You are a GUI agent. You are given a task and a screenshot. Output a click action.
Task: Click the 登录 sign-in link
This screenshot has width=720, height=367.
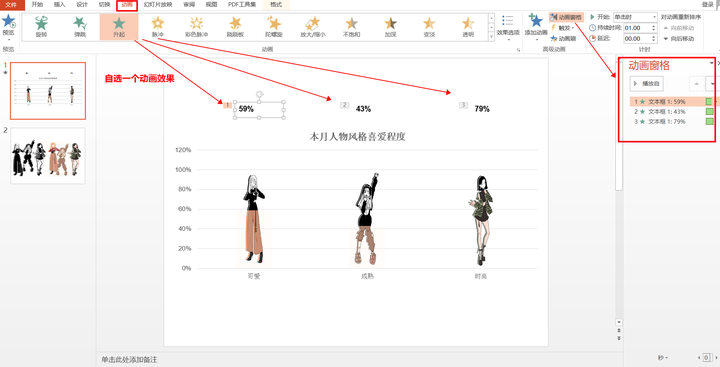(708, 5)
